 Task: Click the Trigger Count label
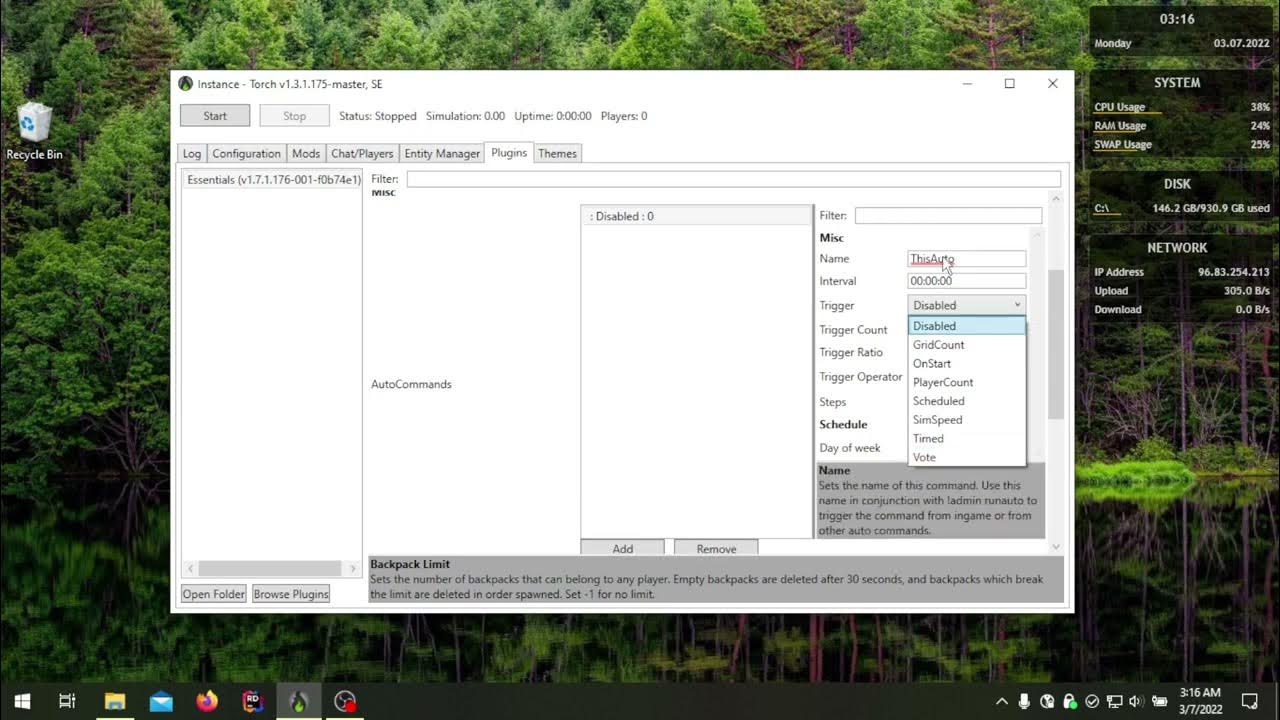tap(853, 330)
